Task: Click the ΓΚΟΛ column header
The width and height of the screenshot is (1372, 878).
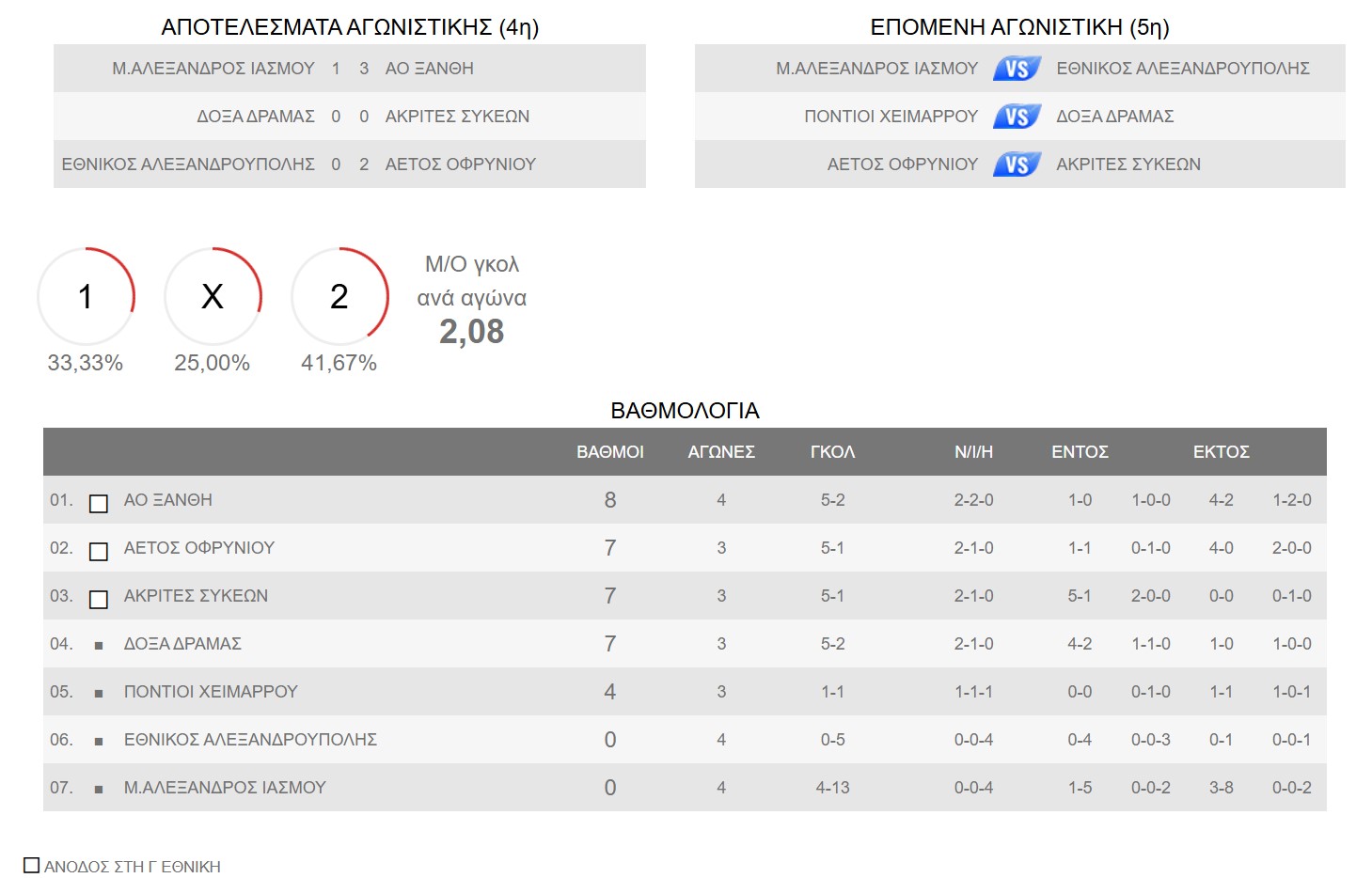Action: [x=832, y=452]
